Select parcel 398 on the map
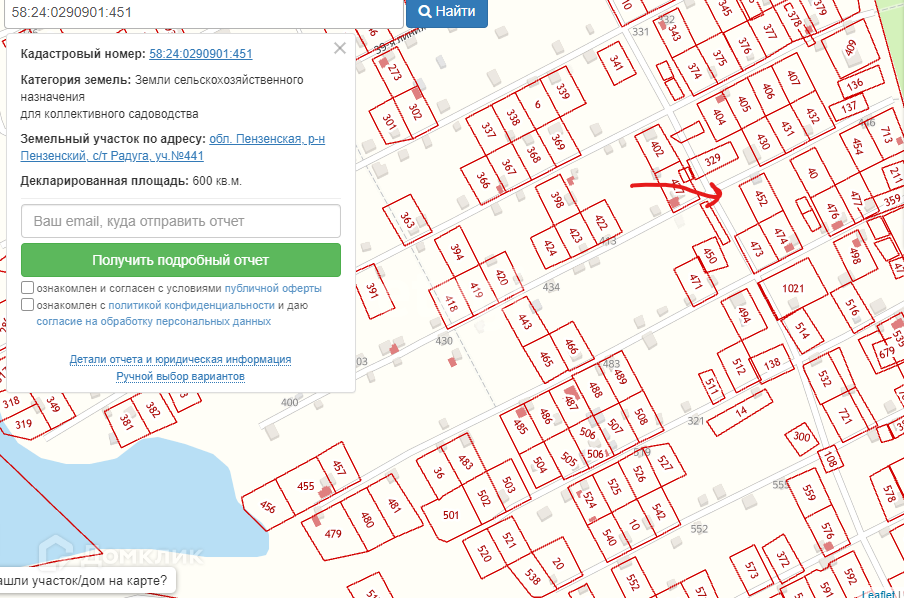This screenshot has width=904, height=598. pyautogui.click(x=557, y=200)
